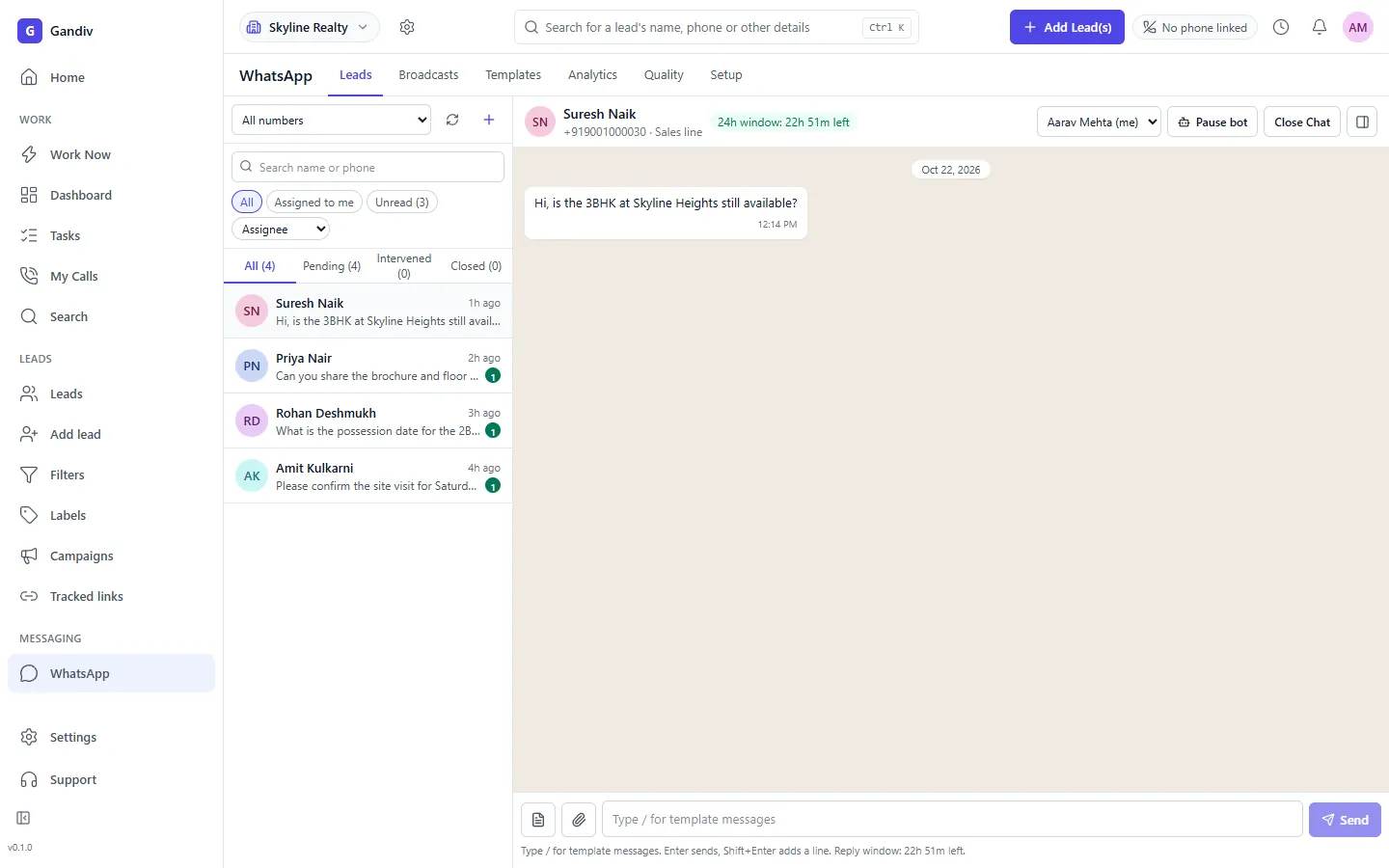1389x868 pixels.
Task: Open Labels in sidebar
Action: 111,515
